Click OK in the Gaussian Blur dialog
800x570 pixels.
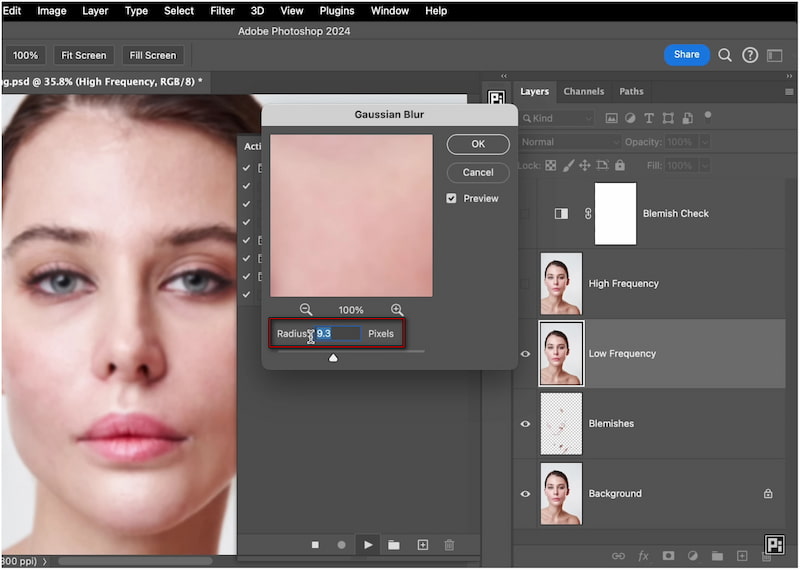(x=478, y=144)
